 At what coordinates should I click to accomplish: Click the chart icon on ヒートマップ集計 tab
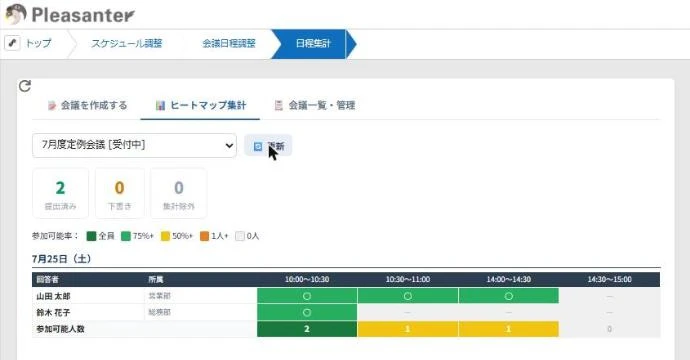(160, 106)
